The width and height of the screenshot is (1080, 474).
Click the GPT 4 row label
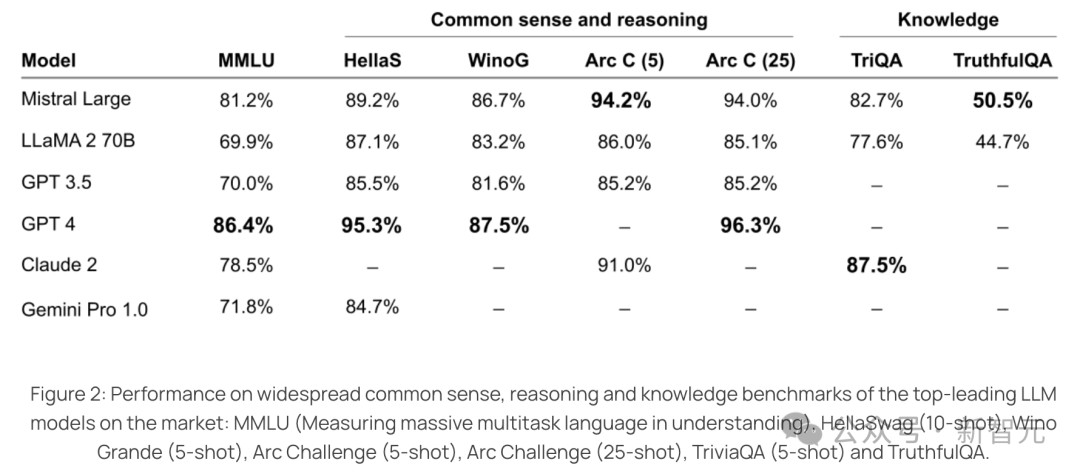click(48, 224)
